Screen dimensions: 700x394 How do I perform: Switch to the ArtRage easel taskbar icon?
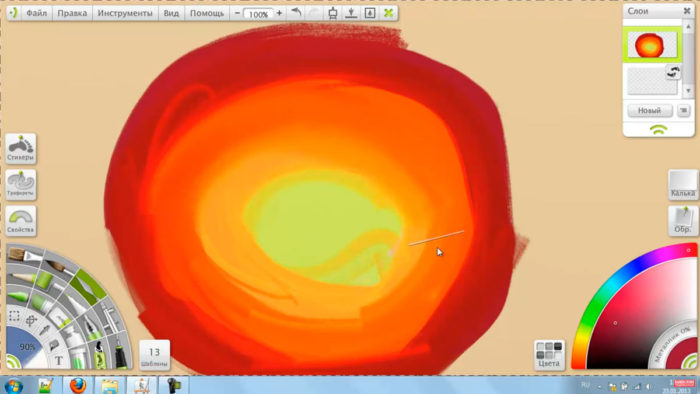click(142, 386)
